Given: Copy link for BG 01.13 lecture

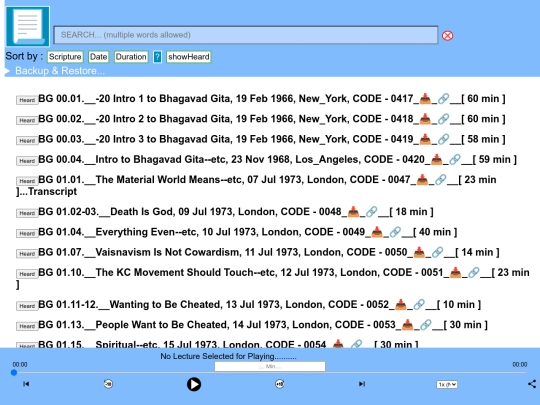Looking at the screenshot, I should click(426, 325).
